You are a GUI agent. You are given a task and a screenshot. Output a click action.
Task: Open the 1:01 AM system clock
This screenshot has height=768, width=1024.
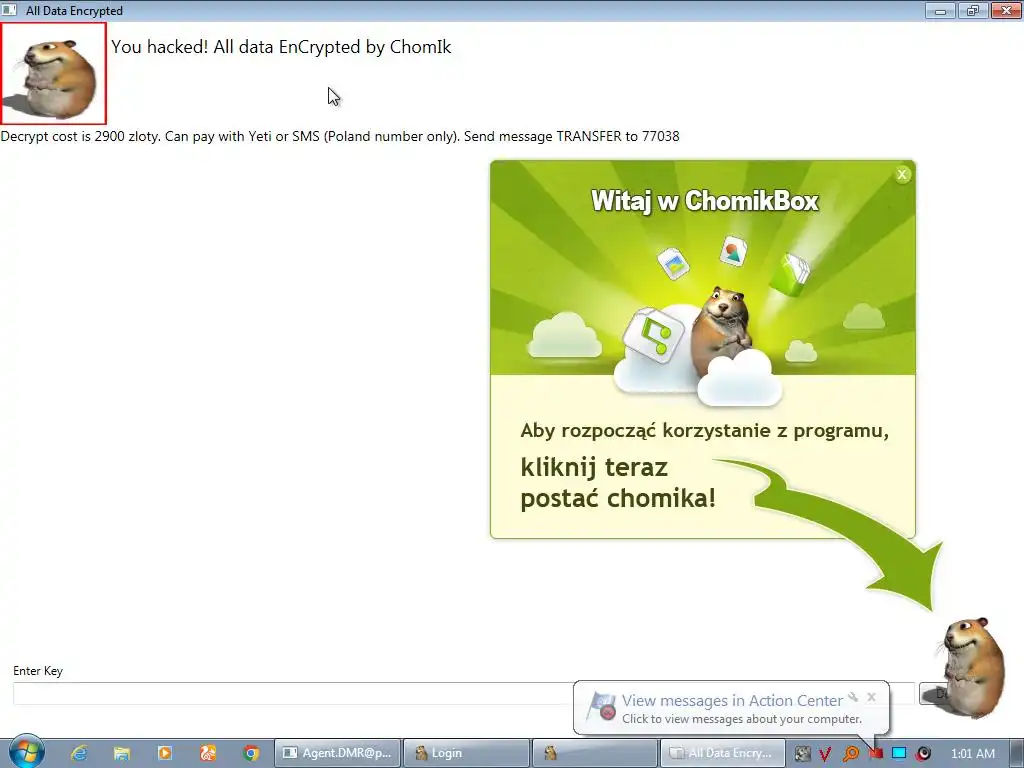972,753
